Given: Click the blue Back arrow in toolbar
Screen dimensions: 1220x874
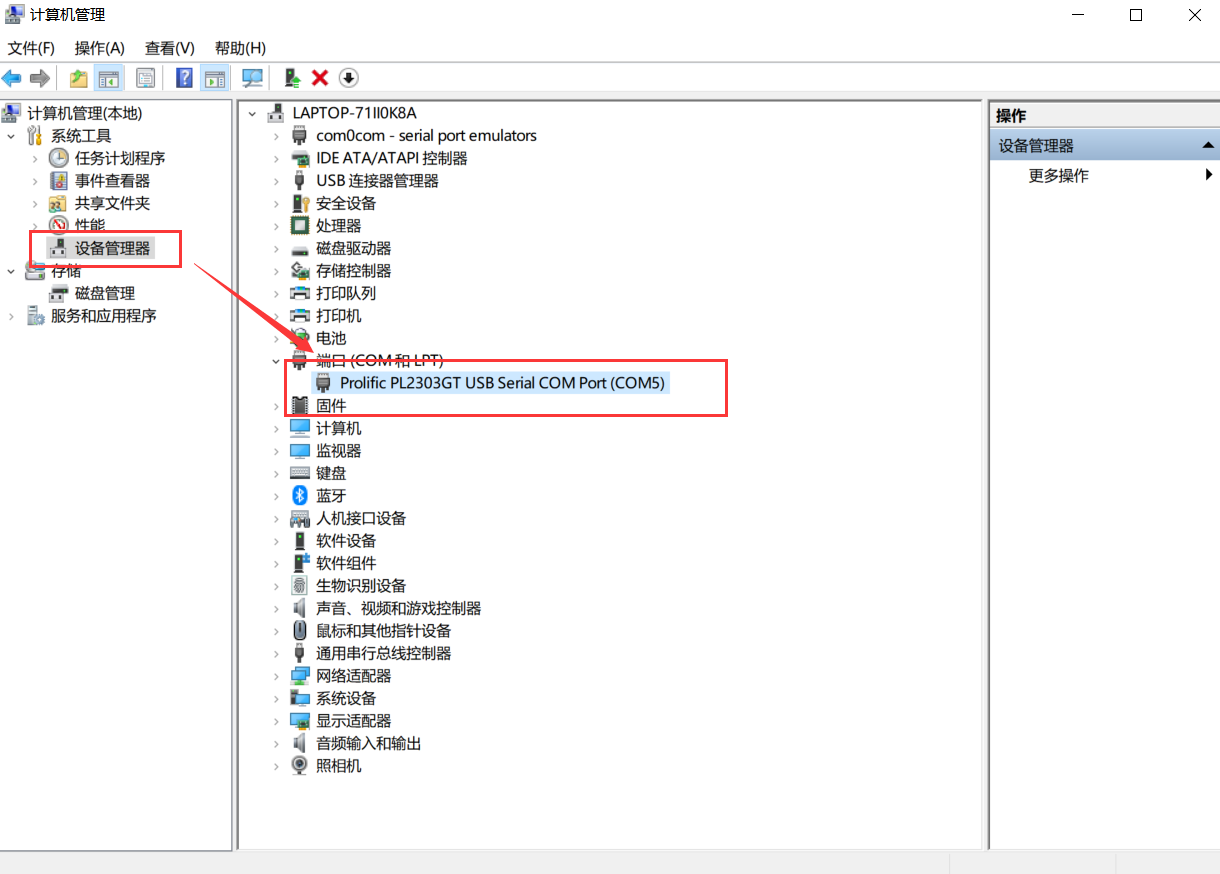Looking at the screenshot, I should point(12,78).
